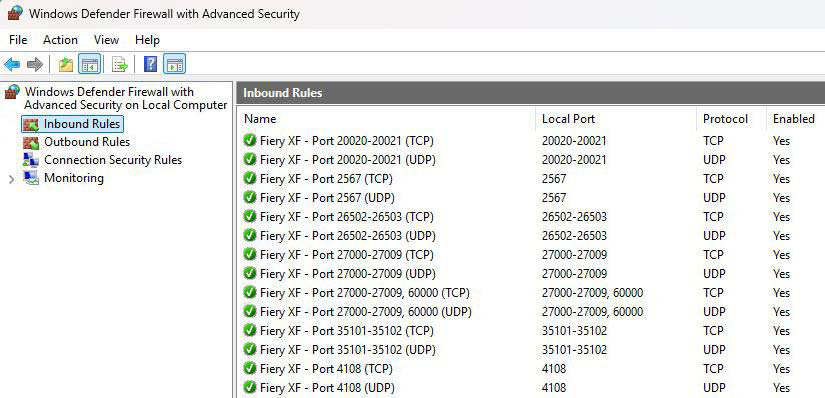
Task: Click the Monitoring tree icon
Action: pos(31,178)
